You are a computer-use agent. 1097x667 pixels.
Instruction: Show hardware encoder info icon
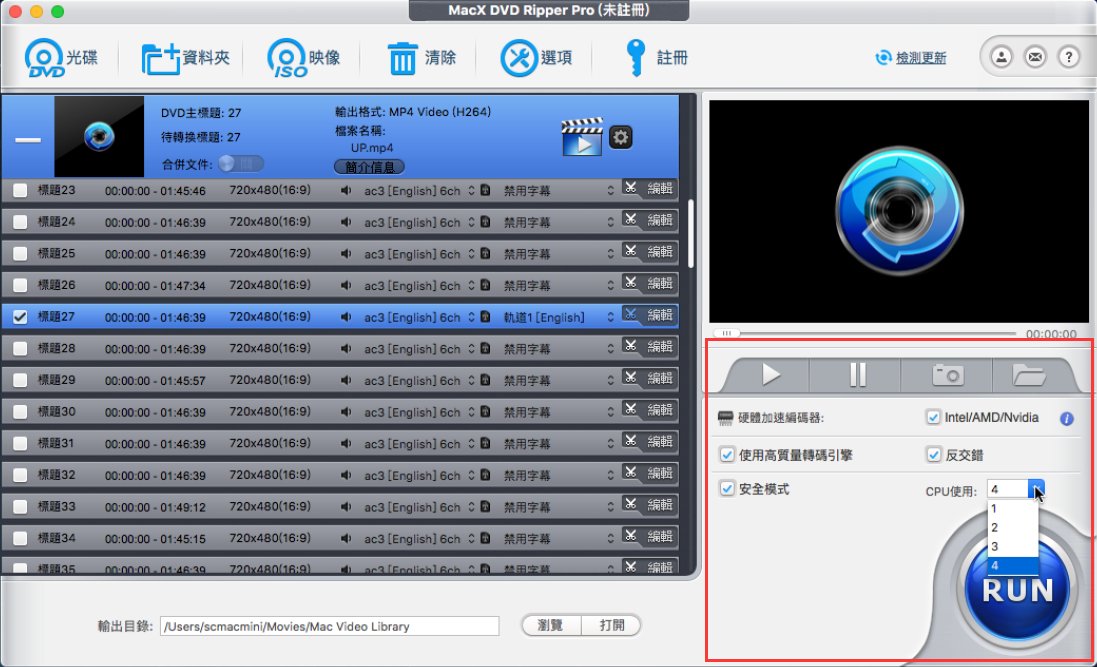pos(1066,419)
